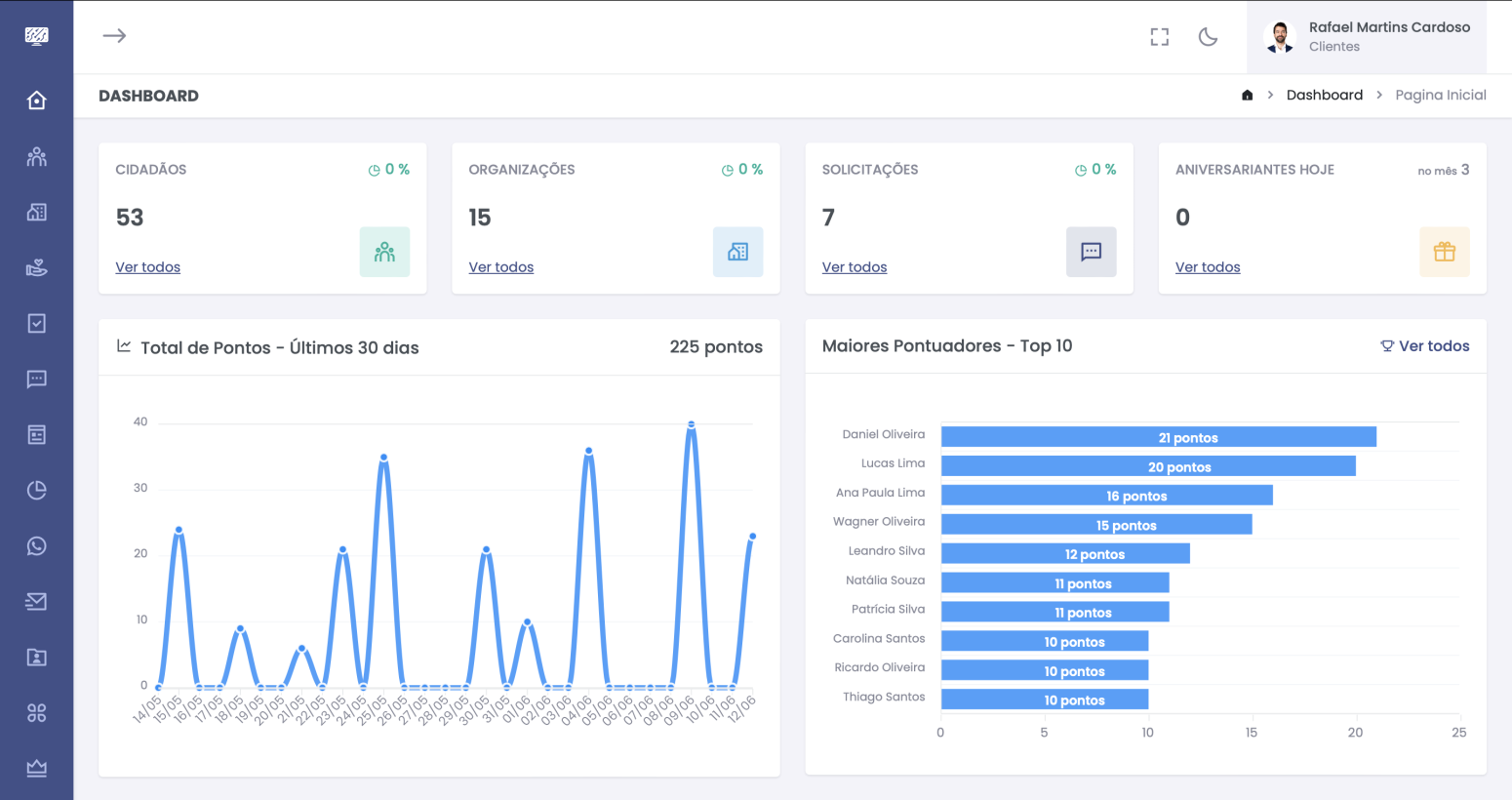Click Leandro Silva's 12 pontos bar
Screen dimensions: 1512x800
coord(1065,554)
